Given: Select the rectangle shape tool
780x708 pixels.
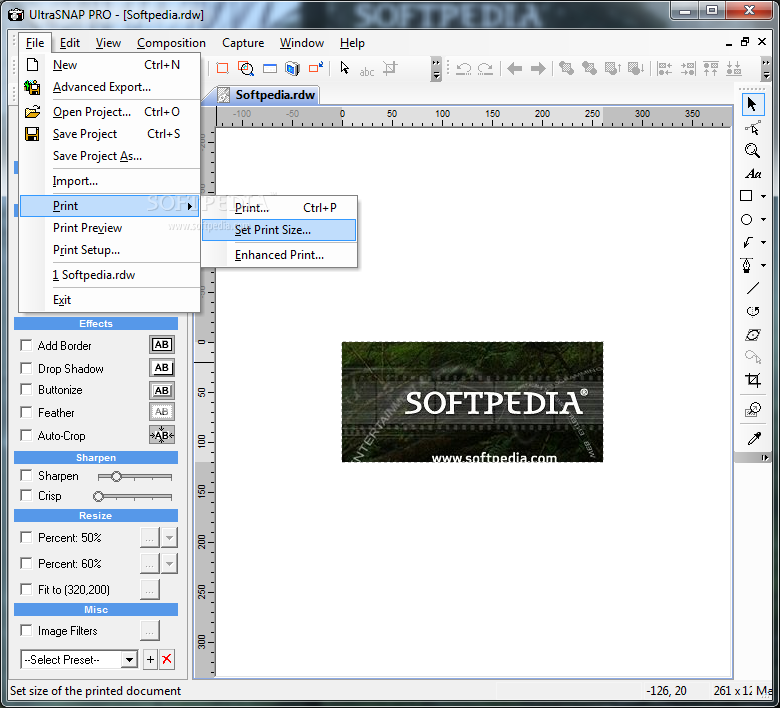Looking at the screenshot, I should click(746, 196).
